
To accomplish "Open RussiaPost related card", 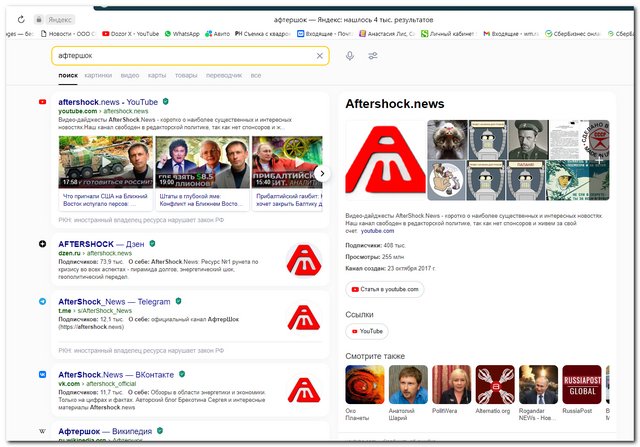I will pyautogui.click(x=582, y=390).
